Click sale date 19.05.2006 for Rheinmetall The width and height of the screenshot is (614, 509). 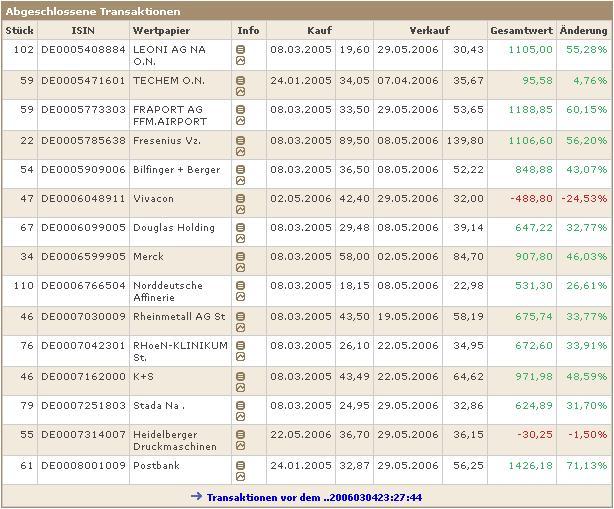point(408,316)
